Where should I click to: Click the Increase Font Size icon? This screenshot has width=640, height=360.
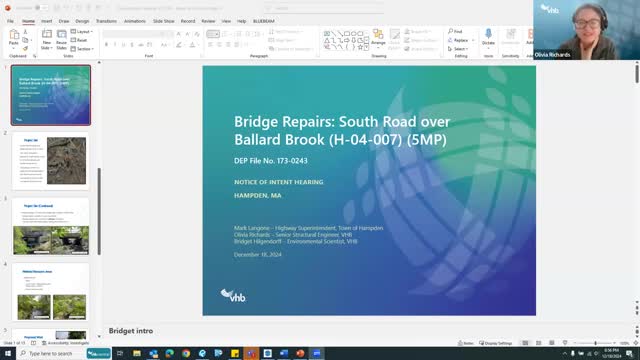pyautogui.click(x=178, y=34)
